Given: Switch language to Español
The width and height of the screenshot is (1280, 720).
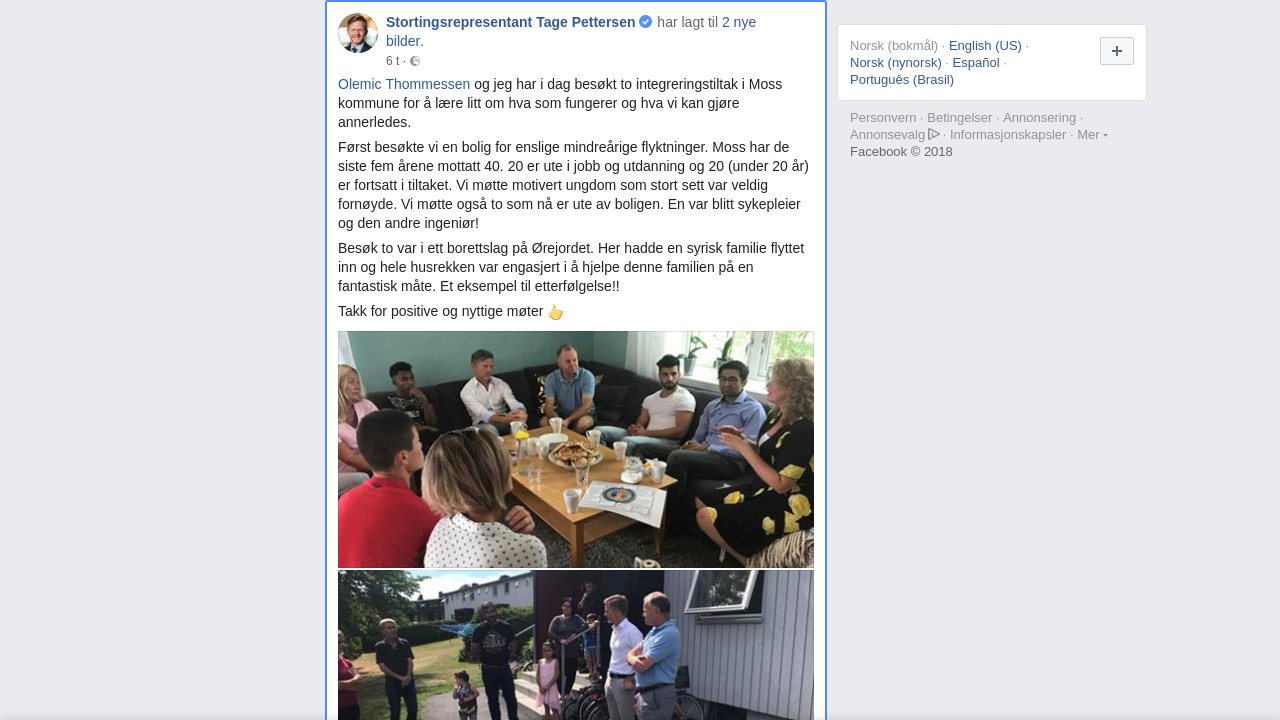Looking at the screenshot, I should [x=976, y=63].
